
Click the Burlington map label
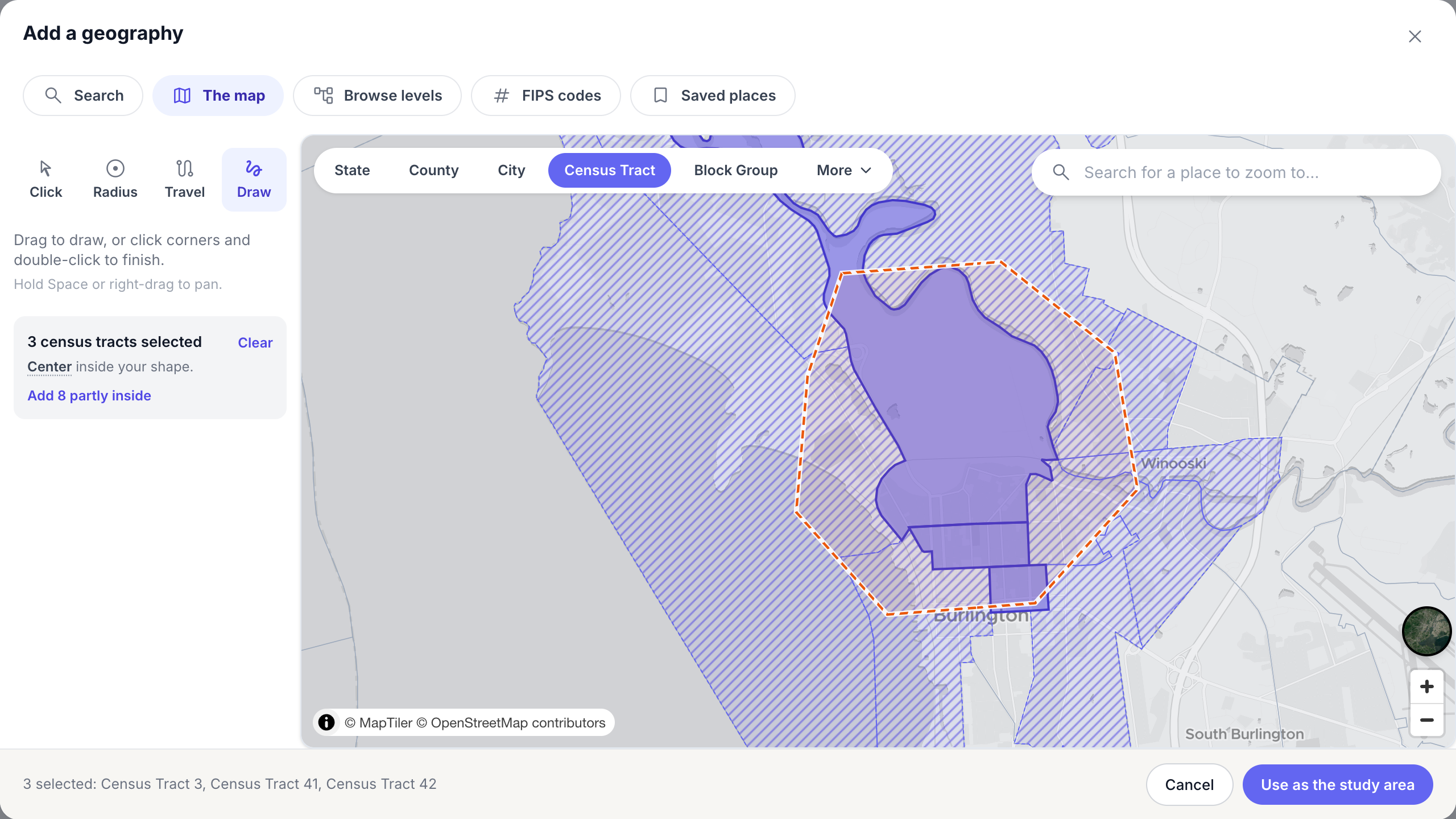pyautogui.click(x=981, y=616)
